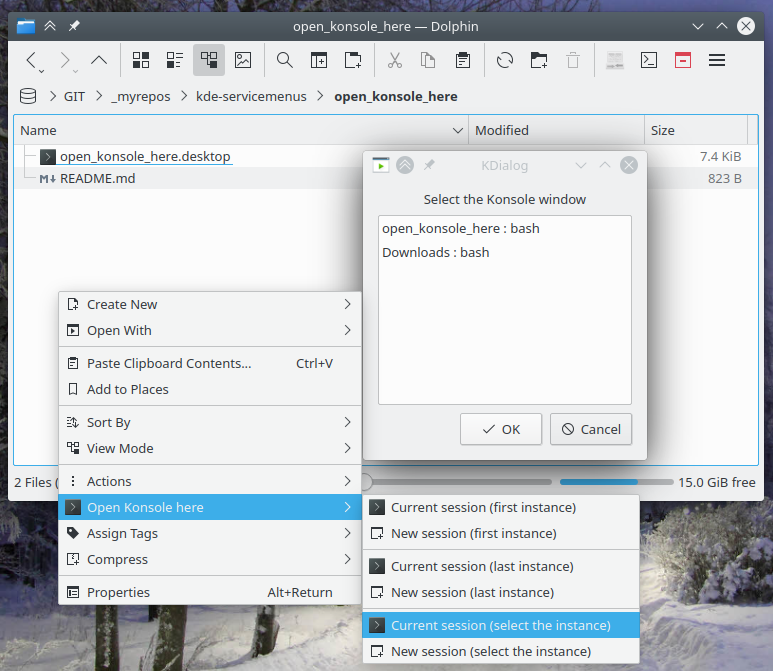Viewport: 773px width, 671px height.
Task: Expand the Create New submenu
Action: (x=210, y=305)
